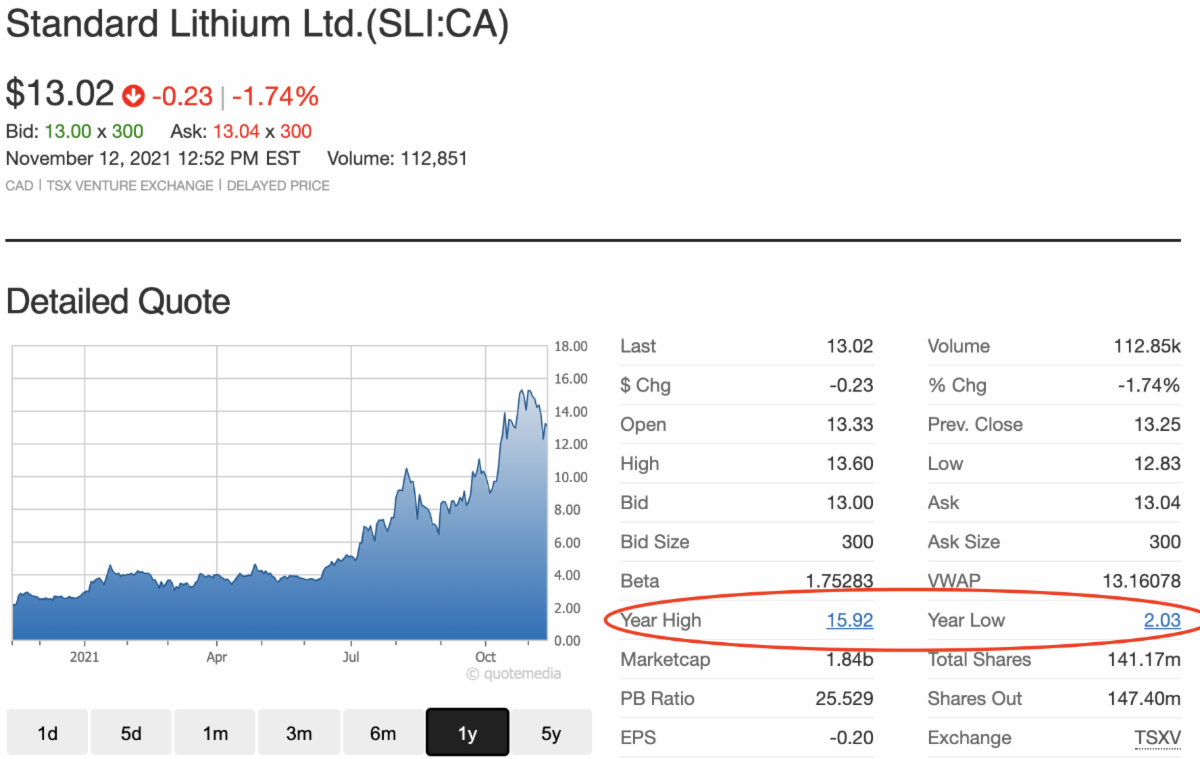This screenshot has height=759, width=1200.
Task: Open the Year High 15.92 link
Action: [x=849, y=620]
